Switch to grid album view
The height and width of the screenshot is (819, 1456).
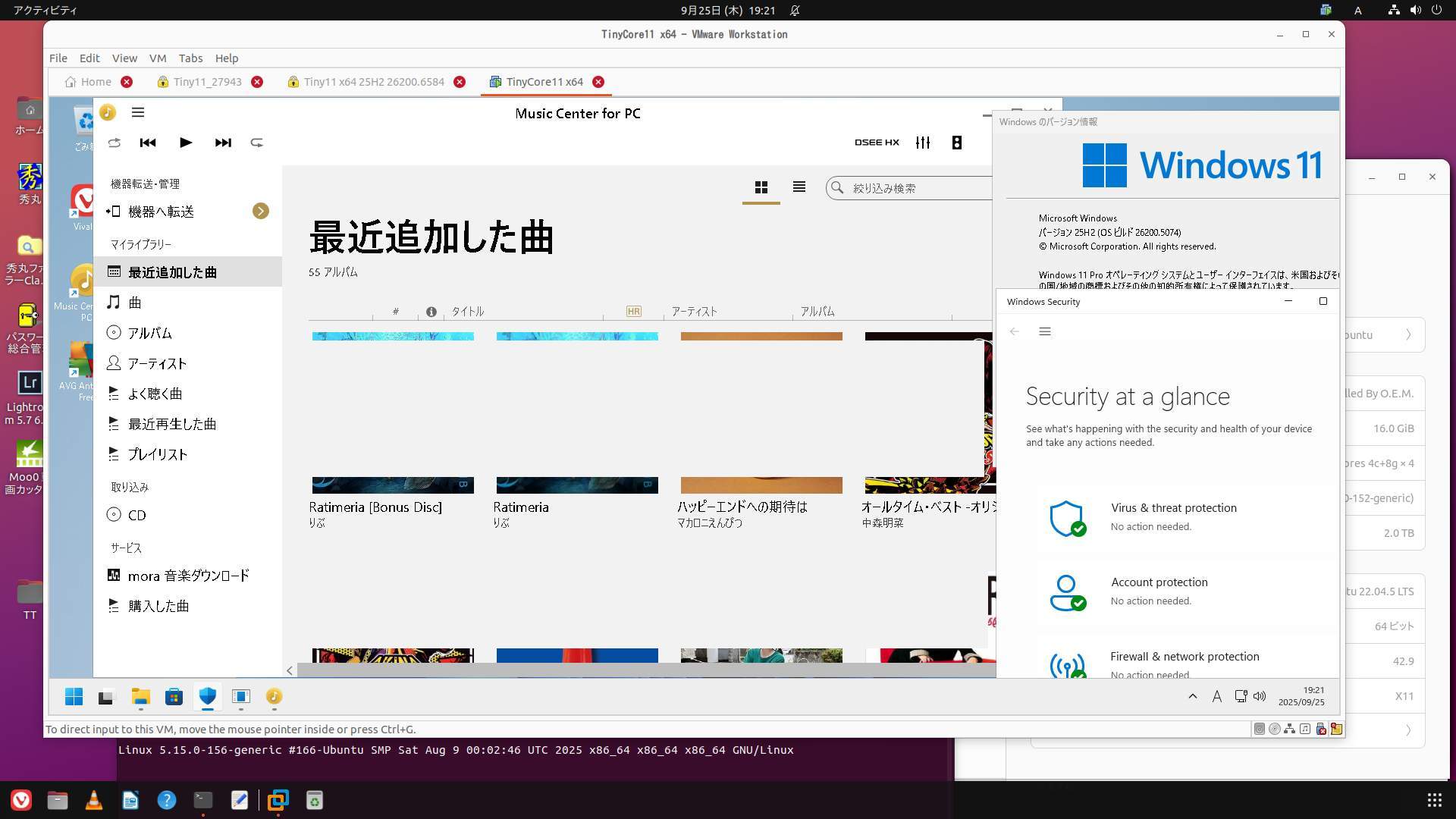[761, 187]
